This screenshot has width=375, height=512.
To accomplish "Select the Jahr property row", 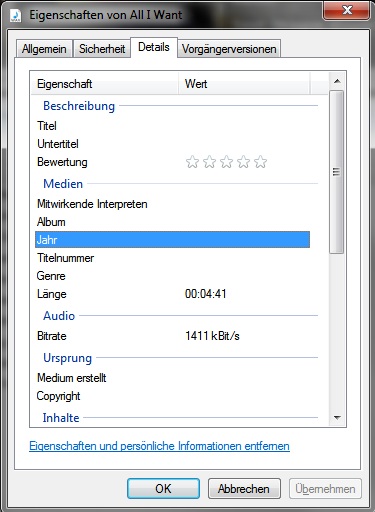I will click(x=172, y=240).
